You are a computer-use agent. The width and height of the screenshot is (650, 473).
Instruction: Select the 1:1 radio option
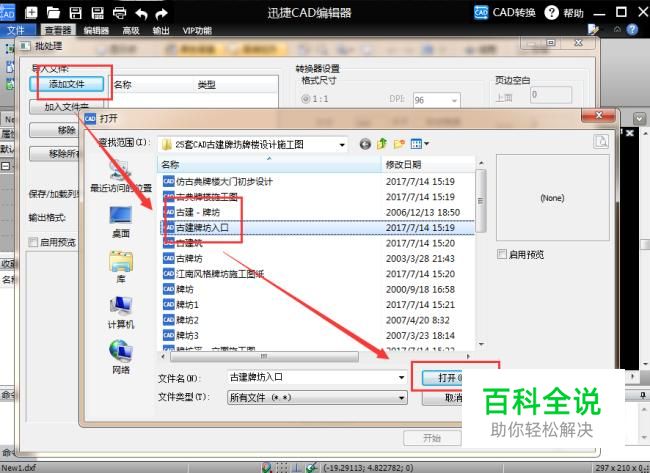point(306,99)
